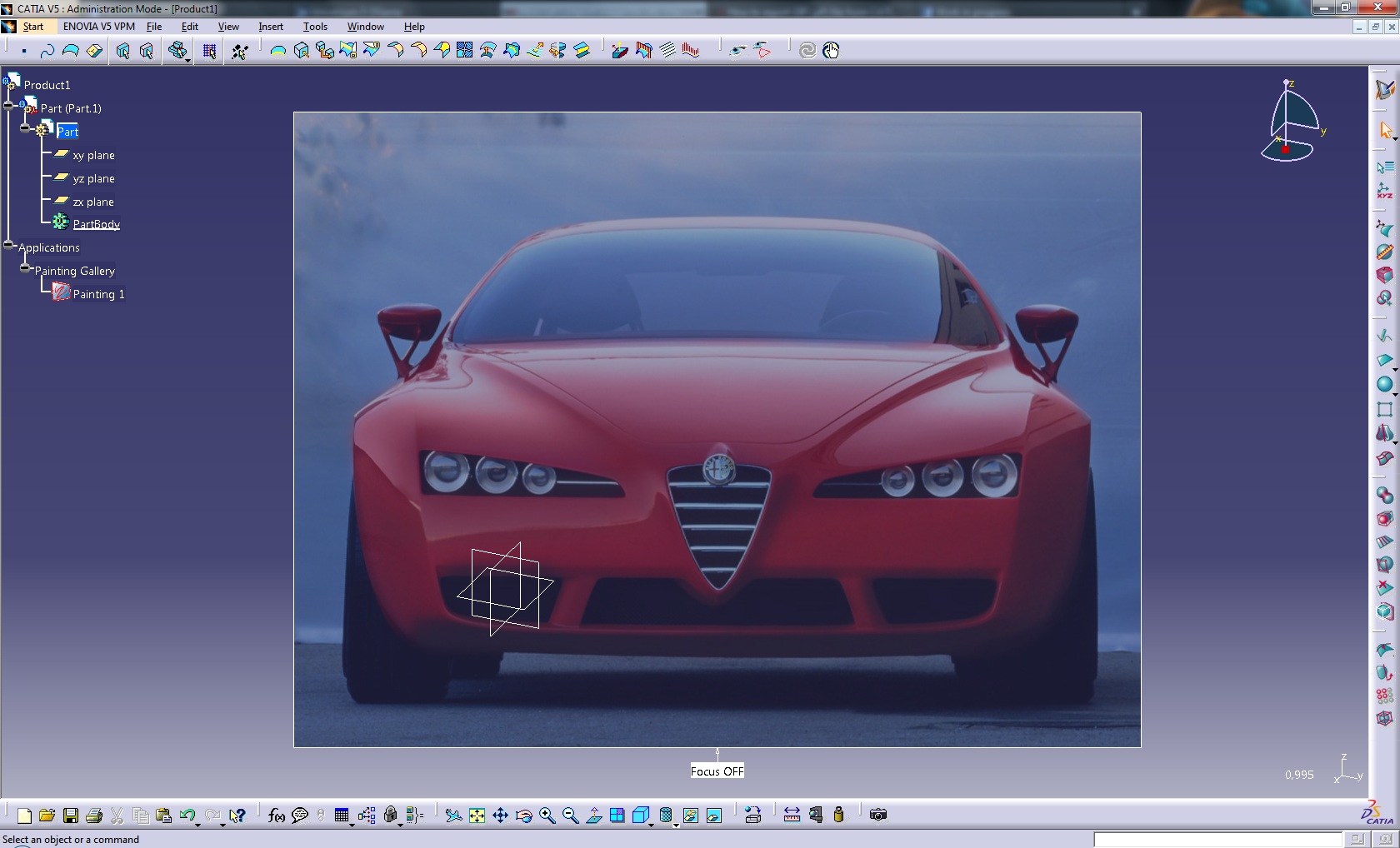The width and height of the screenshot is (1400, 848).
Task: Open the undo history dropdown arrow
Action: pyautogui.click(x=198, y=824)
